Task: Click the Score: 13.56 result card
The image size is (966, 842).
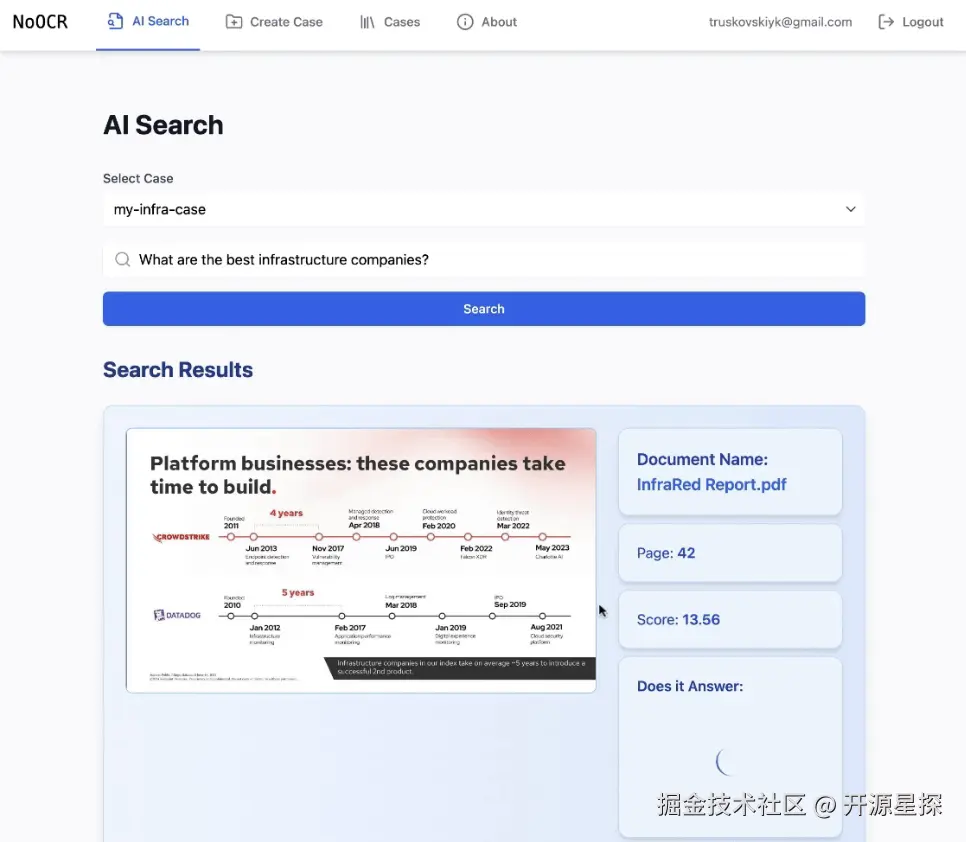Action: click(x=730, y=620)
